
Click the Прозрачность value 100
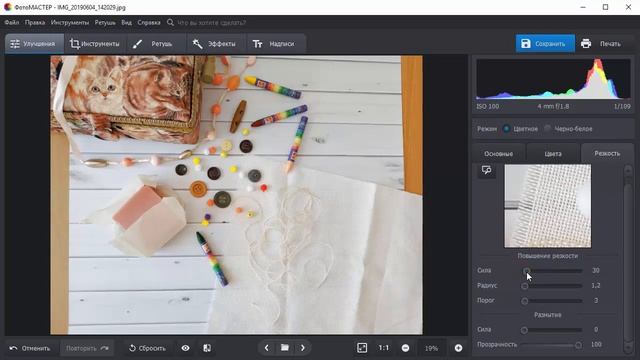tap(596, 345)
